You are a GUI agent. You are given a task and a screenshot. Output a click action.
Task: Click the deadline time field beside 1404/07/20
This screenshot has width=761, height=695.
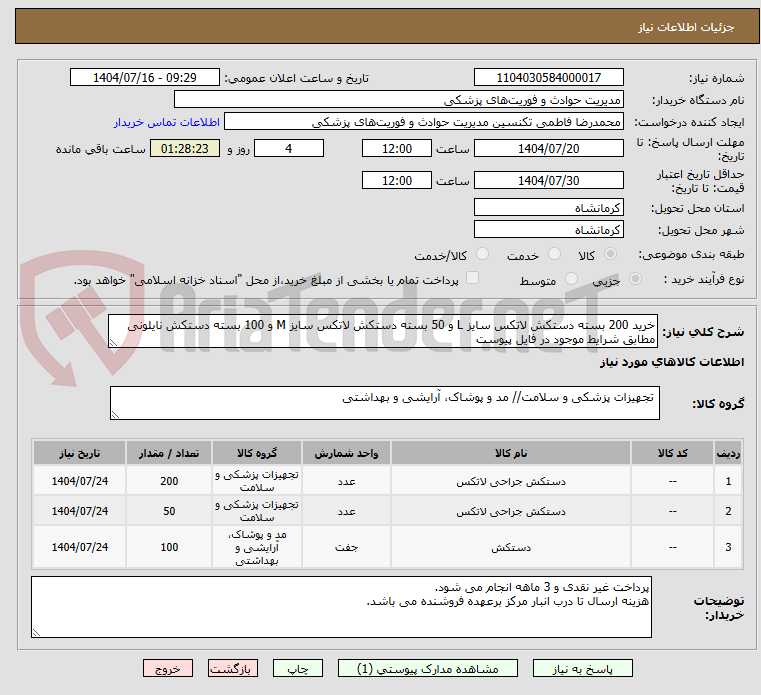(397, 148)
